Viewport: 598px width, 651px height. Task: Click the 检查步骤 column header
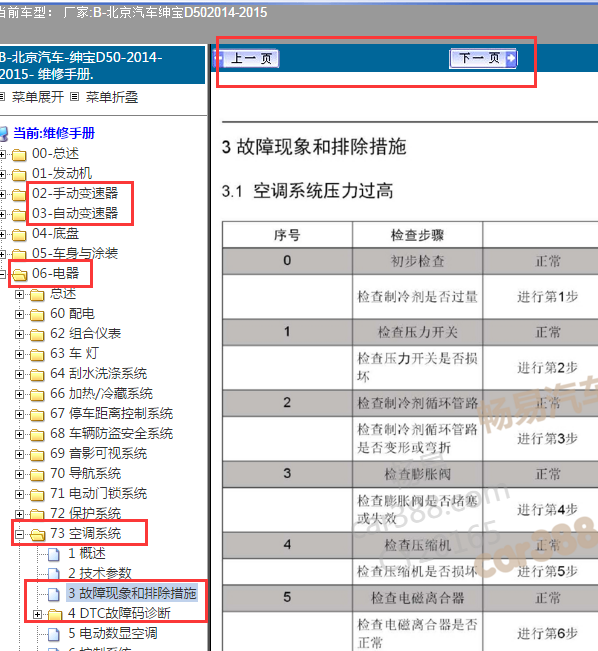click(x=417, y=235)
